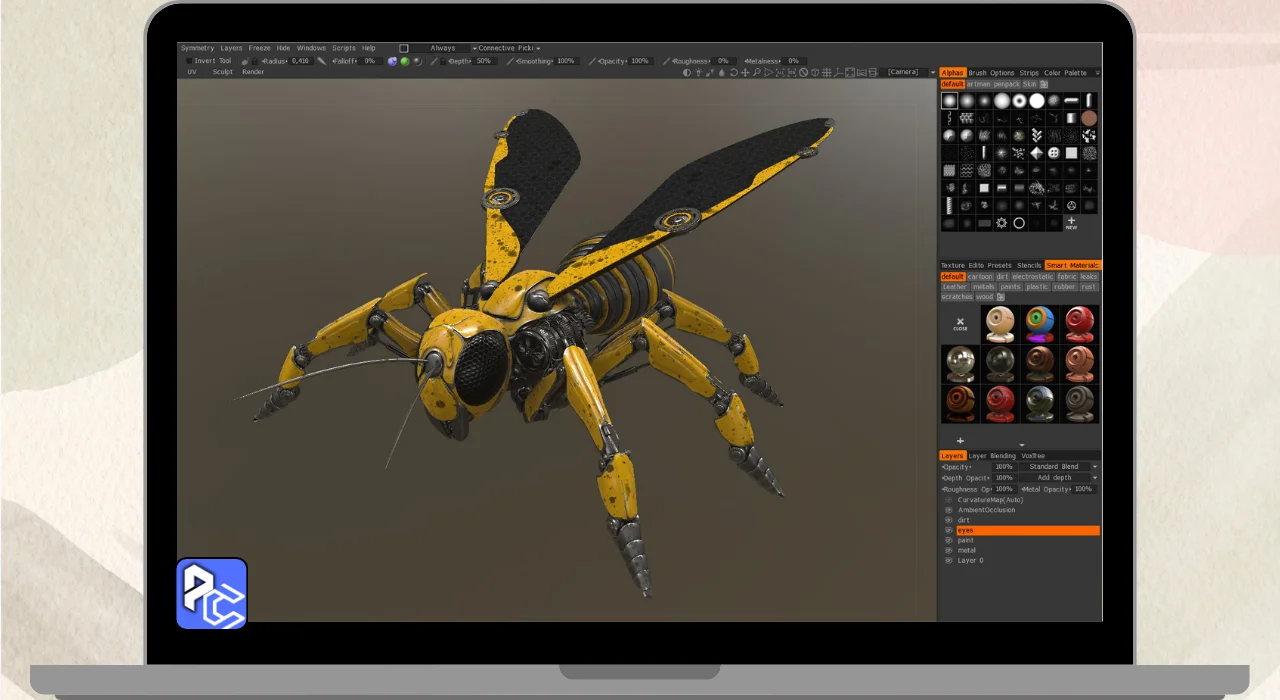Select the penpack alpha category

coord(1007,84)
